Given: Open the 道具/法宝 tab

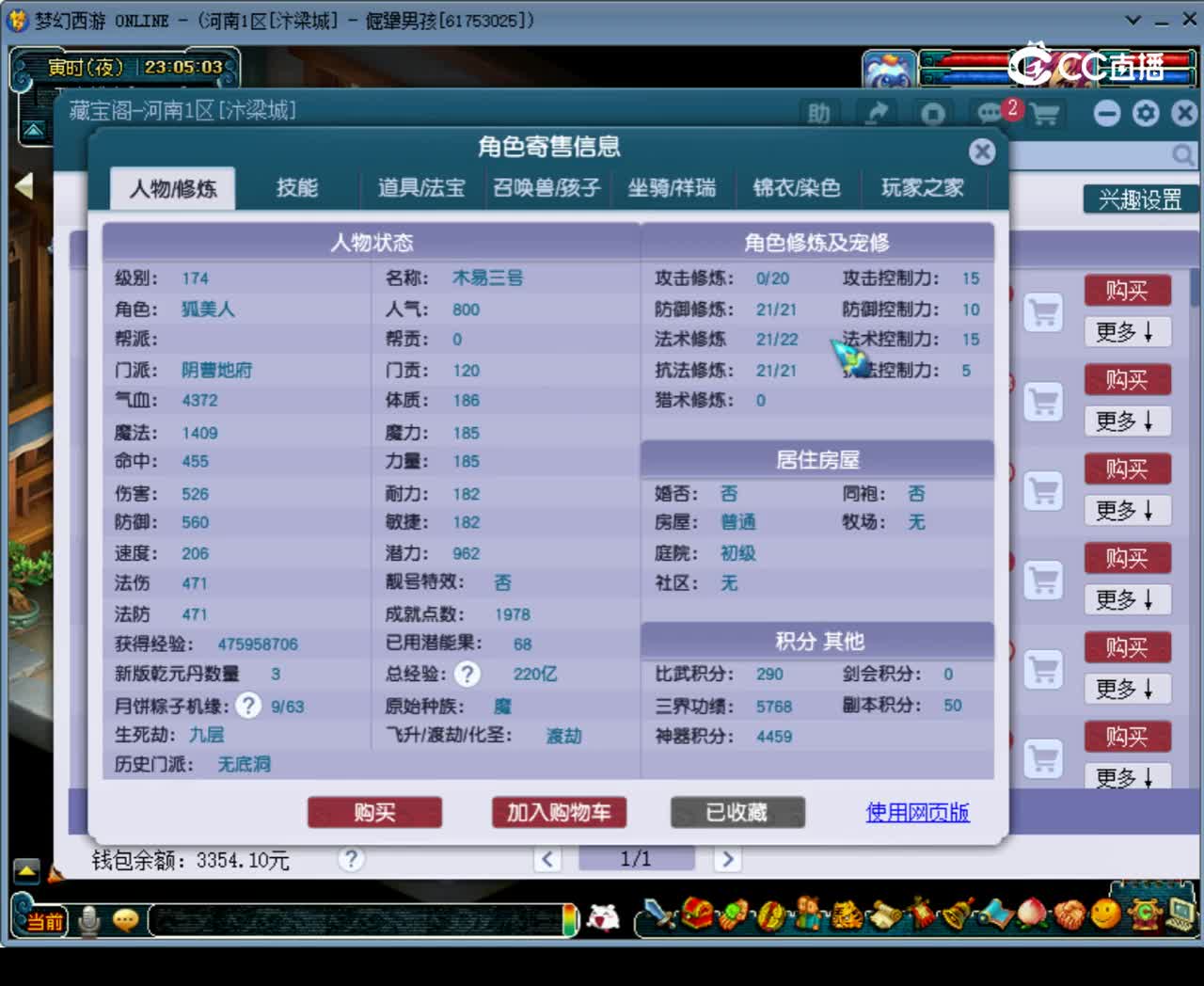Looking at the screenshot, I should point(421,188).
